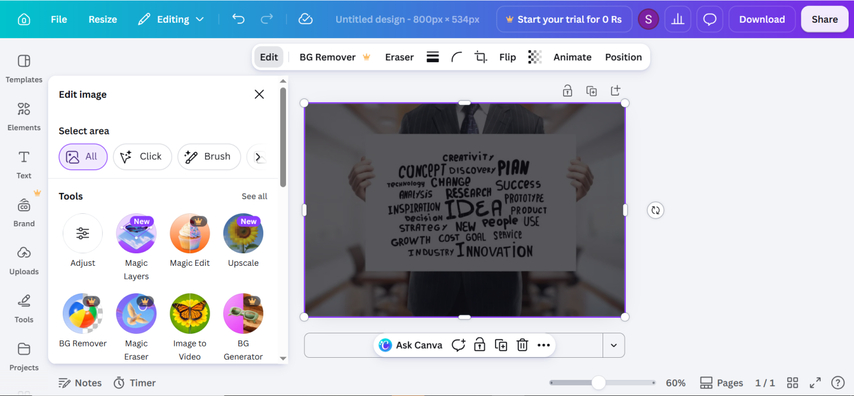Click the Share button
The image size is (854, 396).
coord(825,20)
